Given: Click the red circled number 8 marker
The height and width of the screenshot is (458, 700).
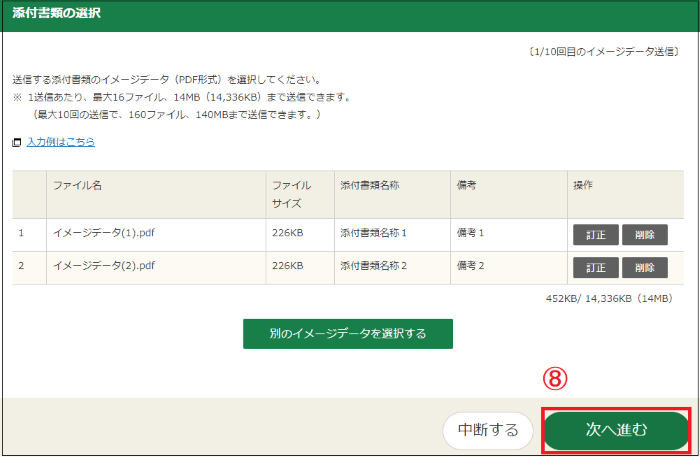Looking at the screenshot, I should pos(555,379).
